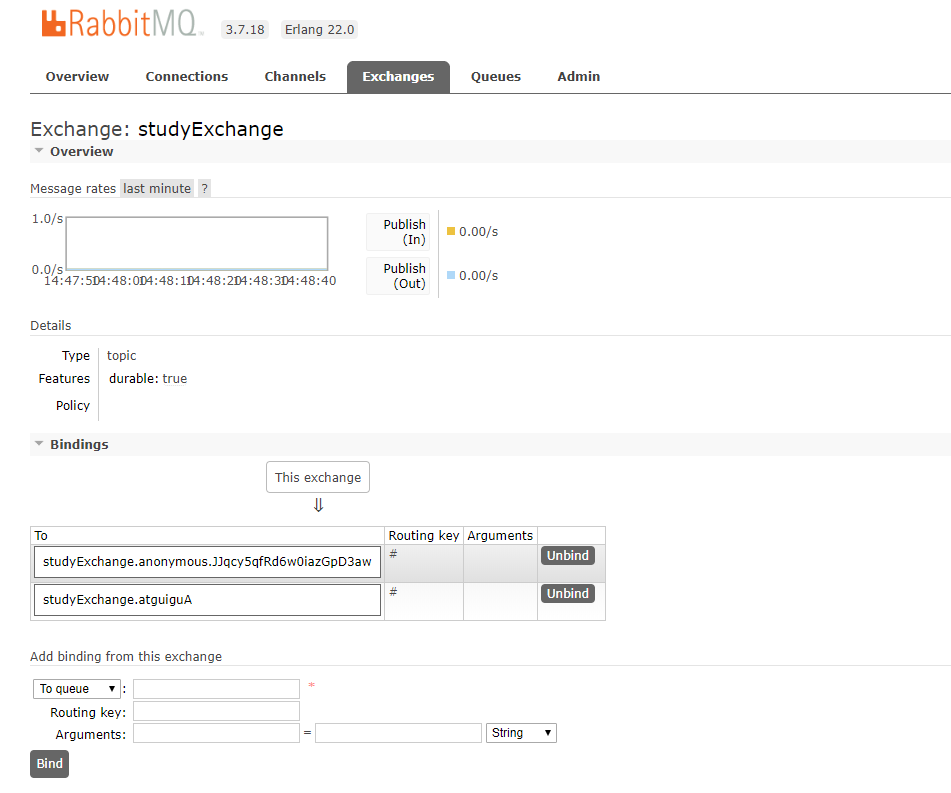Open the Connections tab
951x793 pixels.
tap(187, 76)
